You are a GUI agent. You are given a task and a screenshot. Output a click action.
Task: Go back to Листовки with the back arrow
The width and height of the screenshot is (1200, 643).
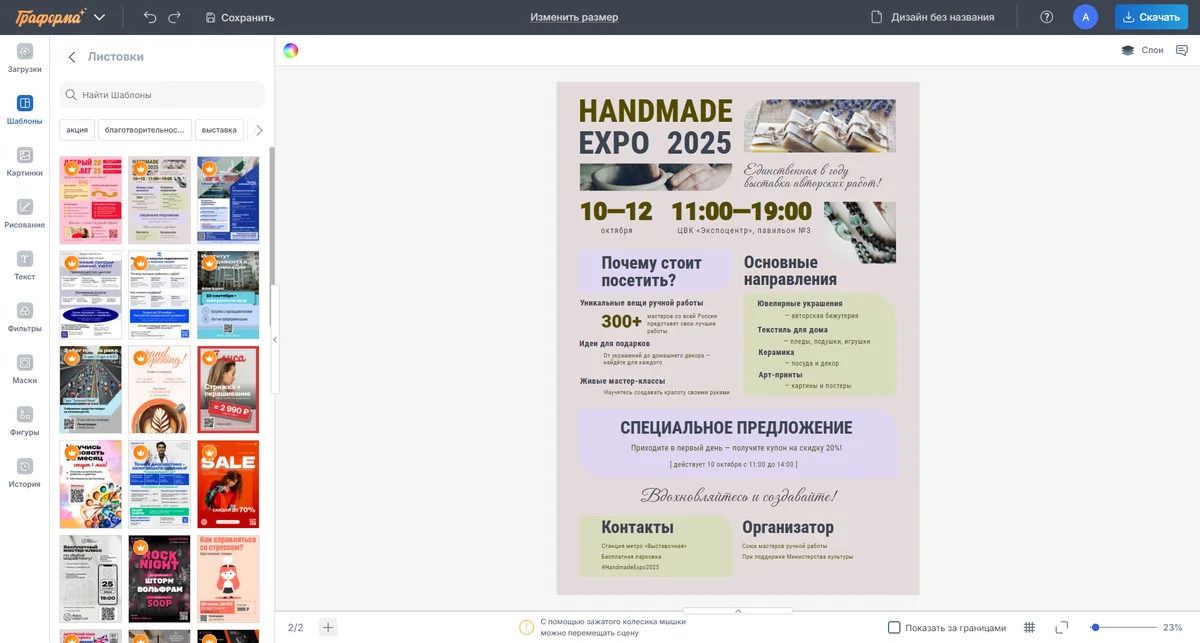[x=70, y=58]
